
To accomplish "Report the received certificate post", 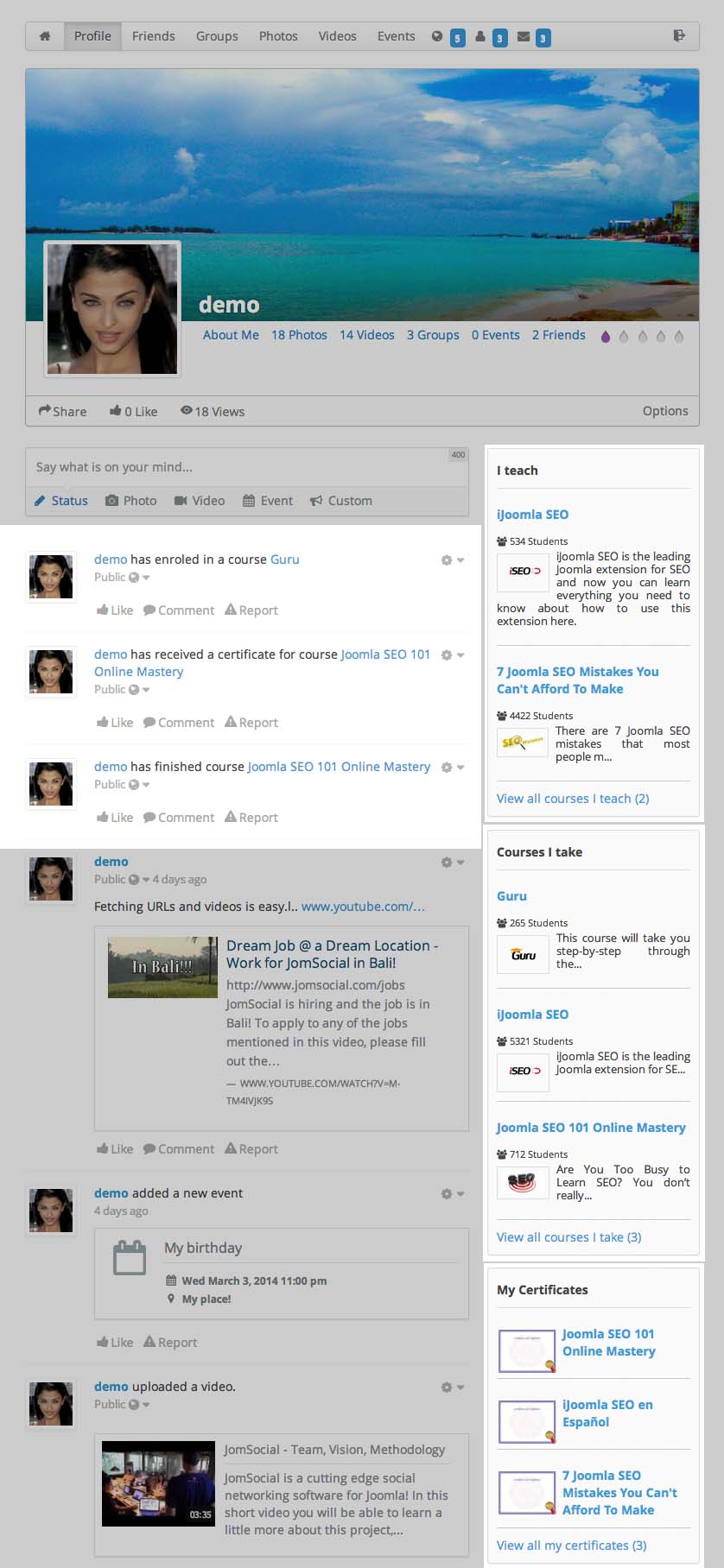I will pos(251,723).
